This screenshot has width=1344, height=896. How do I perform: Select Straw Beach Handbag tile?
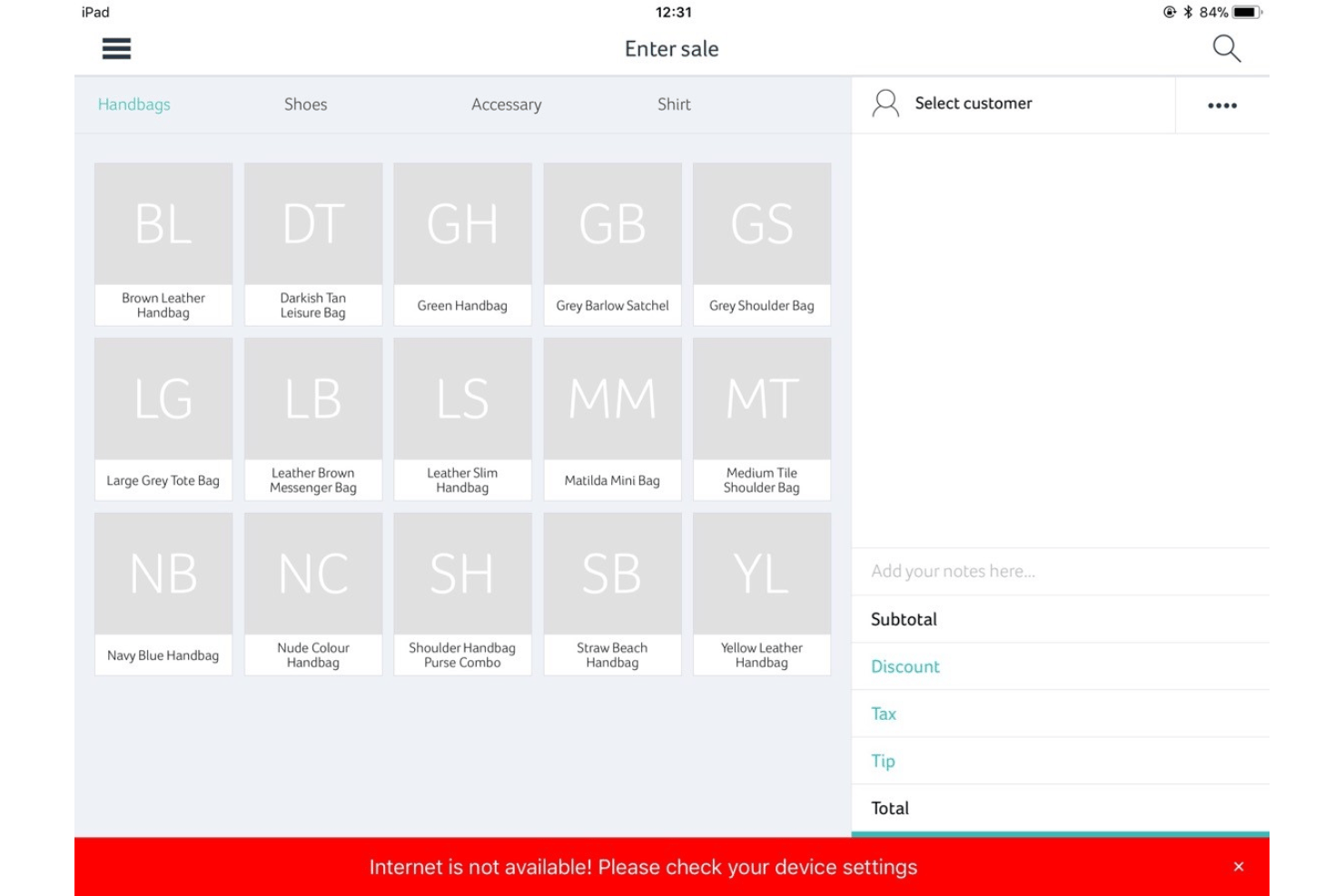[612, 595]
